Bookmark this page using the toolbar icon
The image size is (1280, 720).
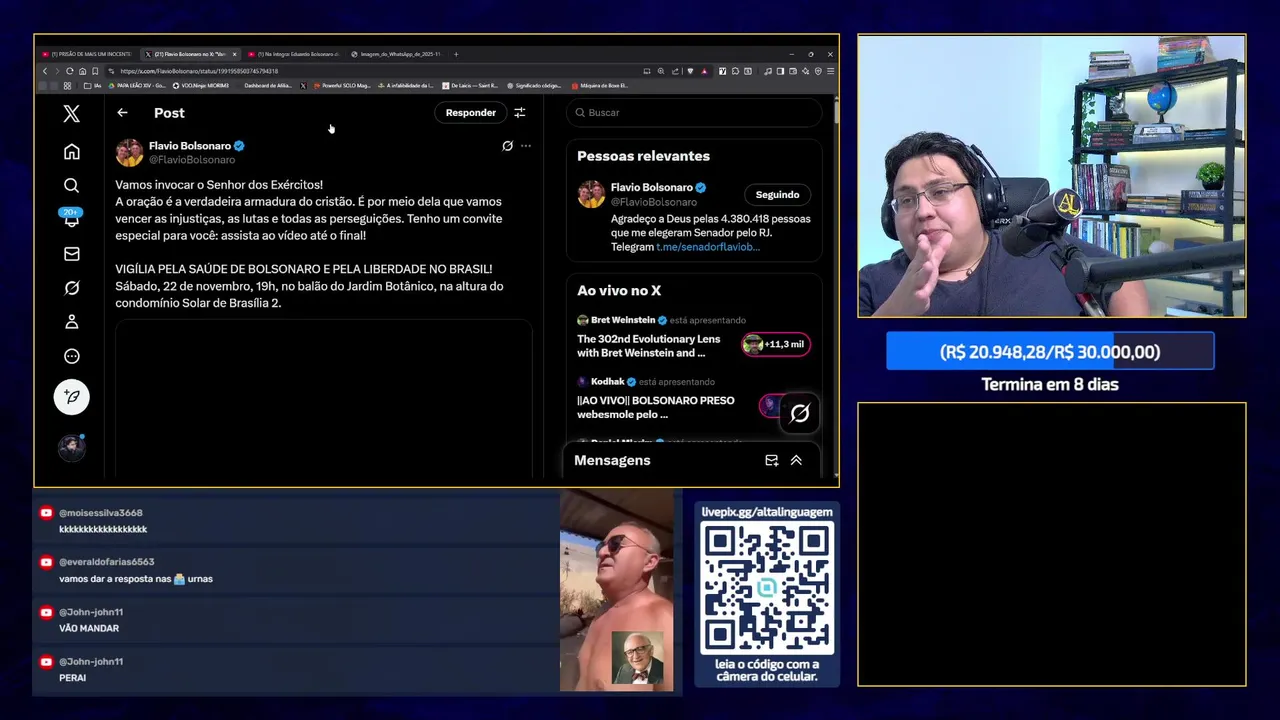coord(95,71)
